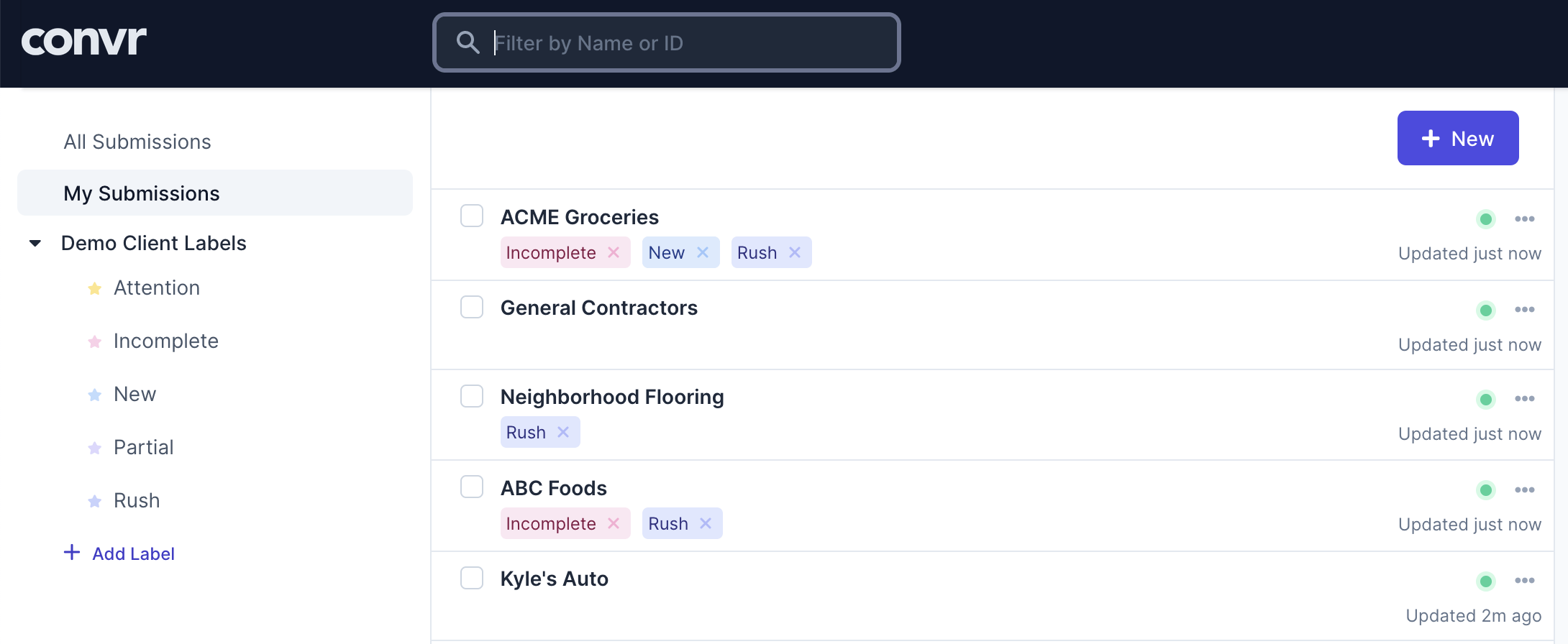Collapse the Demo Client Labels section
This screenshot has height=644, width=1568.
coord(35,243)
